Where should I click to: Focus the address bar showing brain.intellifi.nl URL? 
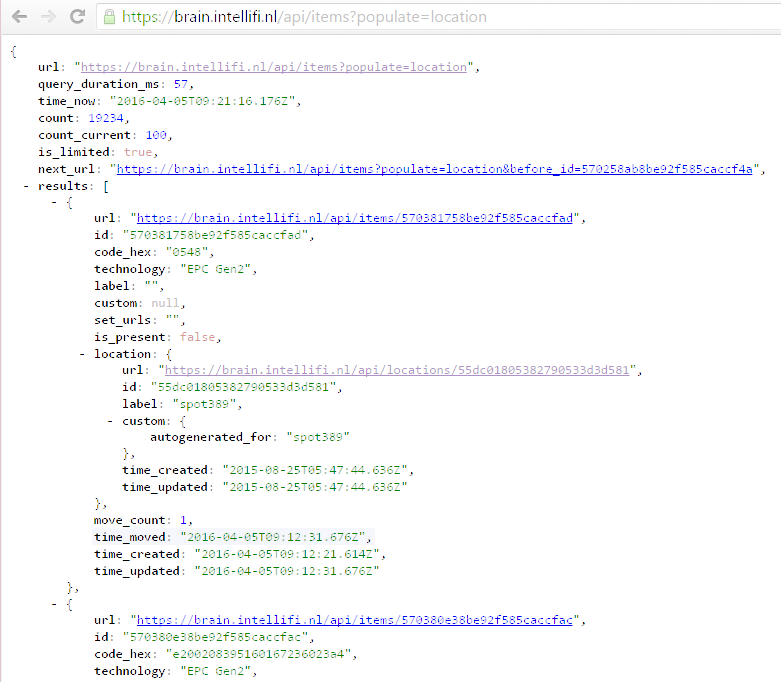(438, 17)
